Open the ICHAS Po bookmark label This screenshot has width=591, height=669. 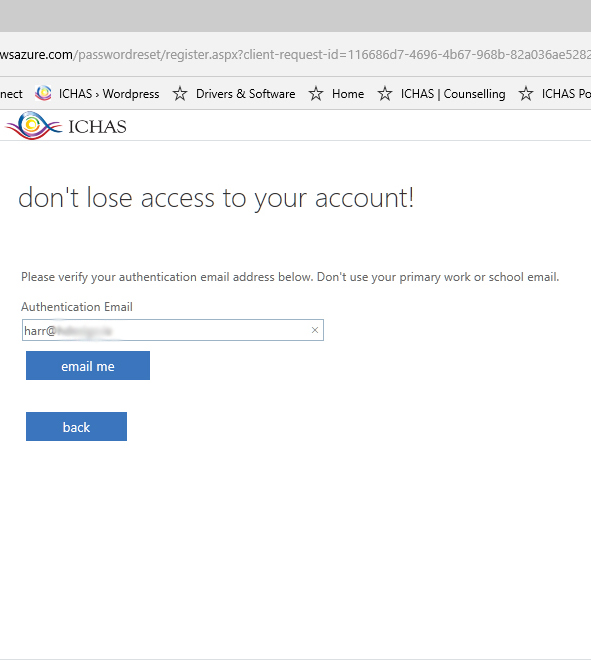point(566,94)
